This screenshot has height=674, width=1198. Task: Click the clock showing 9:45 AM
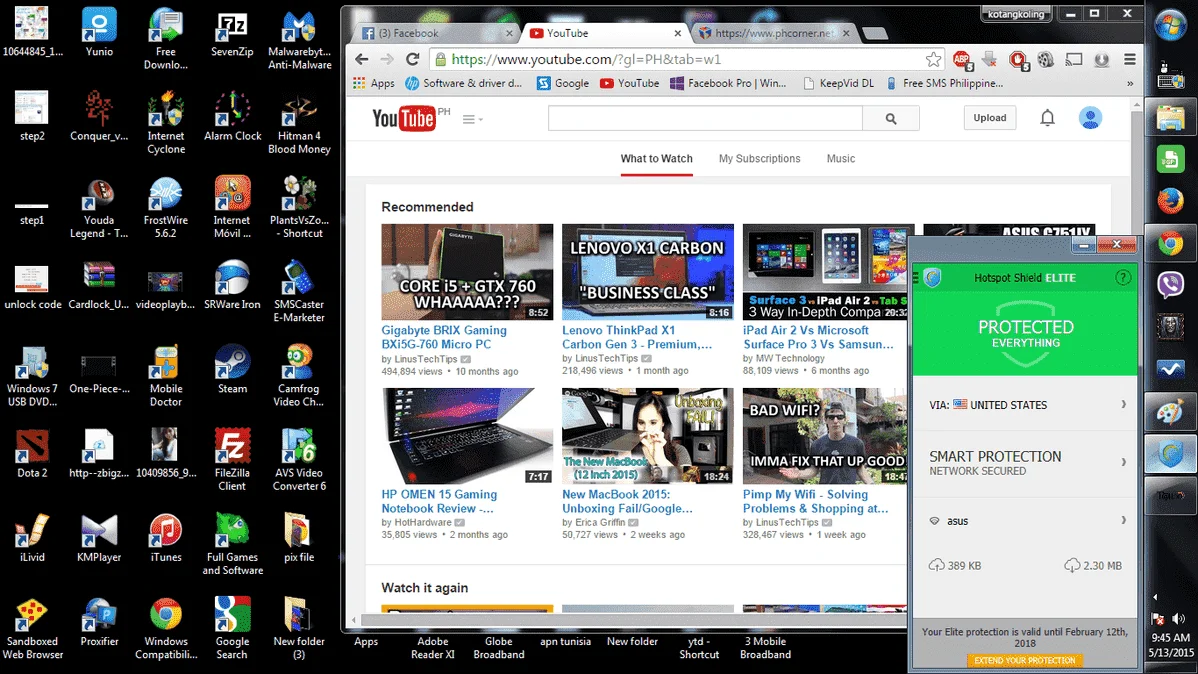tap(1170, 638)
